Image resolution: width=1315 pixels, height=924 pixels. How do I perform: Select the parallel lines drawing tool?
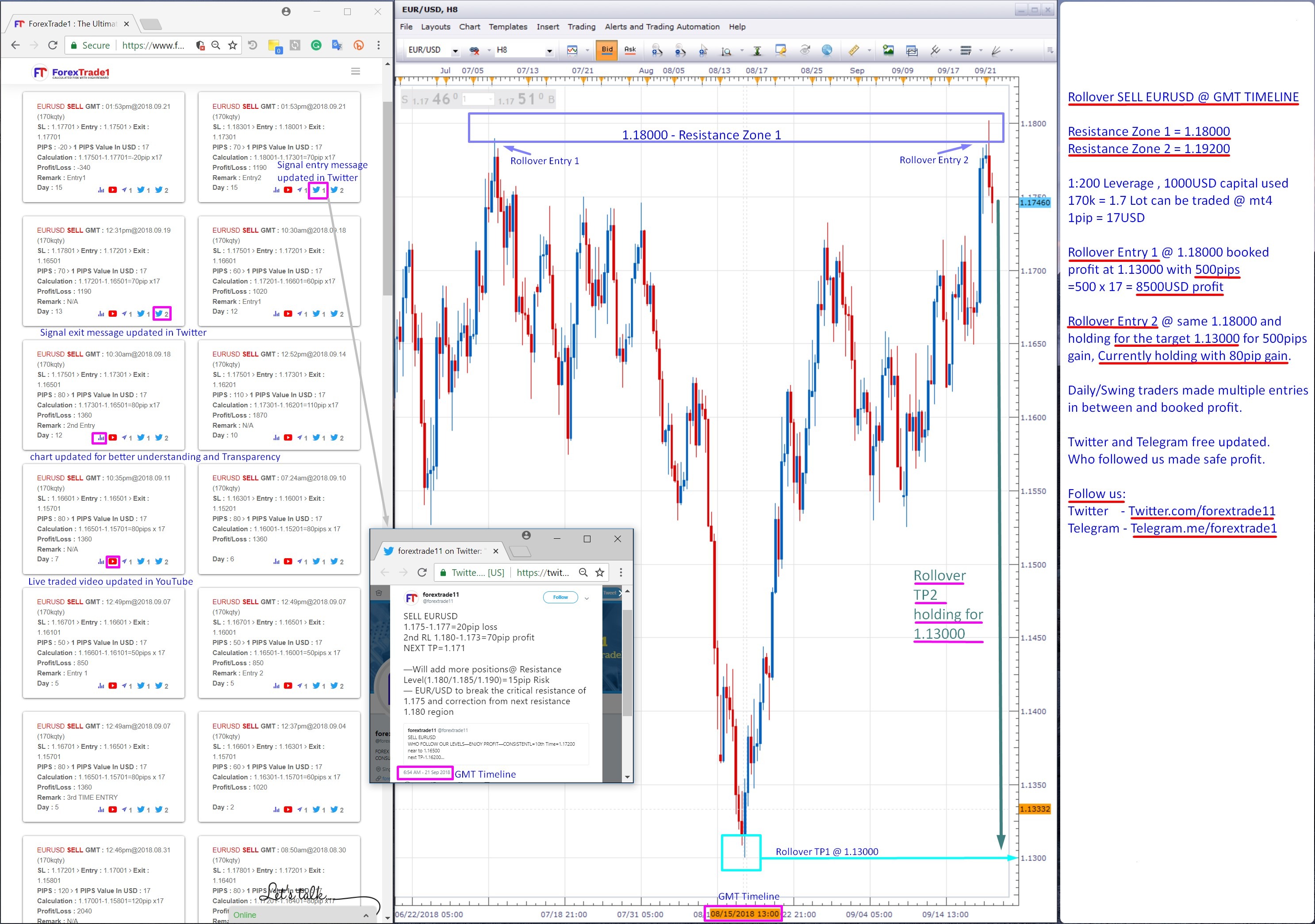tap(935, 50)
